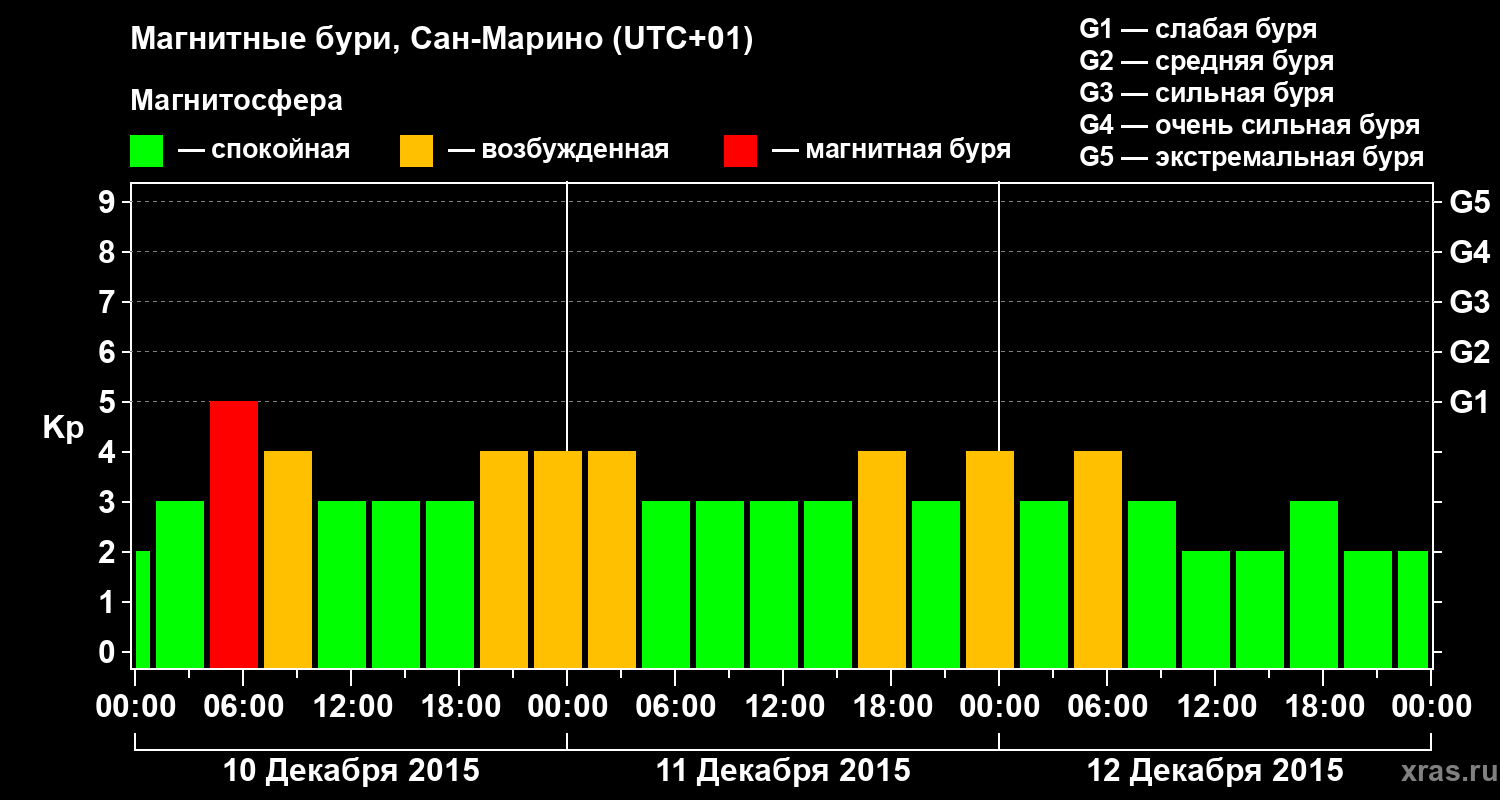
Task: Select the orange bar at 18:00 on 11 Декабря
Action: pos(882,560)
